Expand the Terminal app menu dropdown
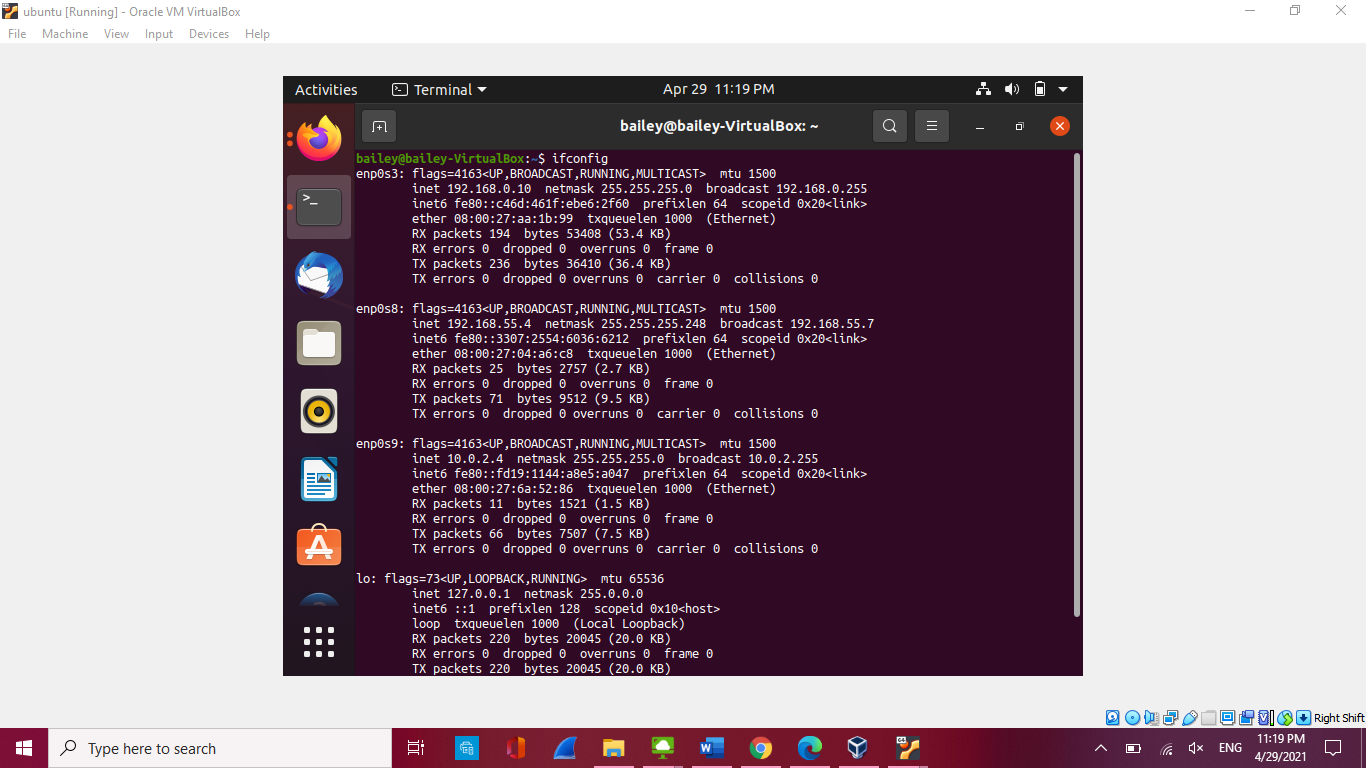Viewport: 1366px width, 768px height. (440, 90)
